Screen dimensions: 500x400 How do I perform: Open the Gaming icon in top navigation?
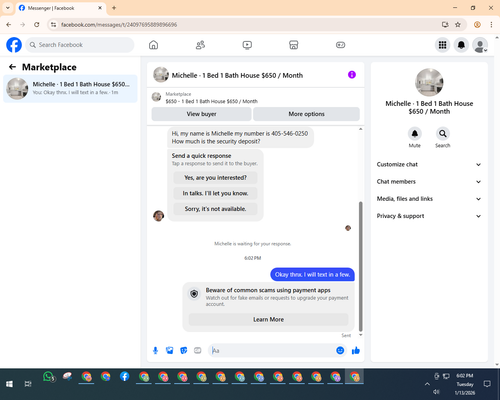click(340, 45)
